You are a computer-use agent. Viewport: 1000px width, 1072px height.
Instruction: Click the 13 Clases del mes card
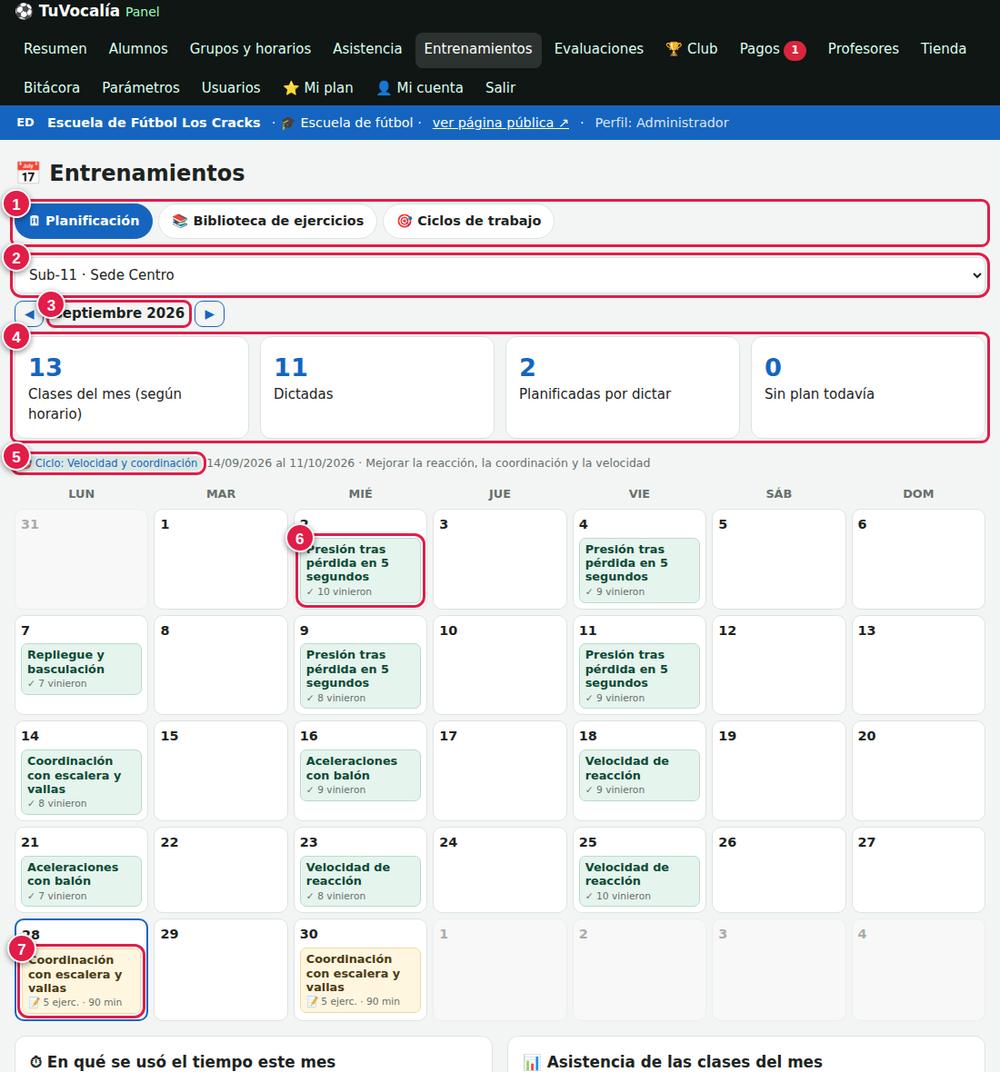pyautogui.click(x=131, y=388)
